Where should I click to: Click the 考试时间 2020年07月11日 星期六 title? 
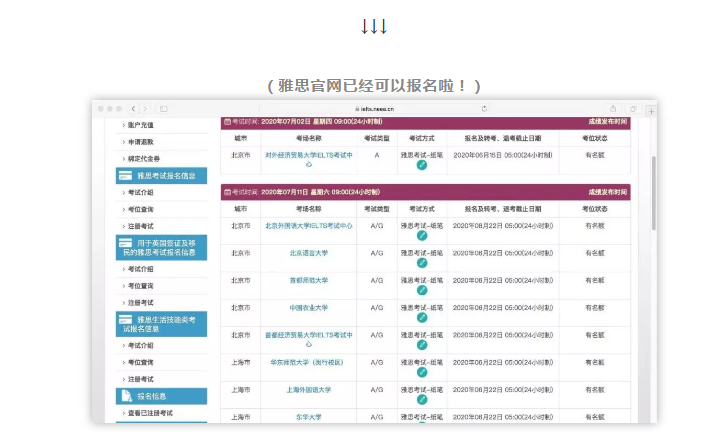click(x=302, y=192)
